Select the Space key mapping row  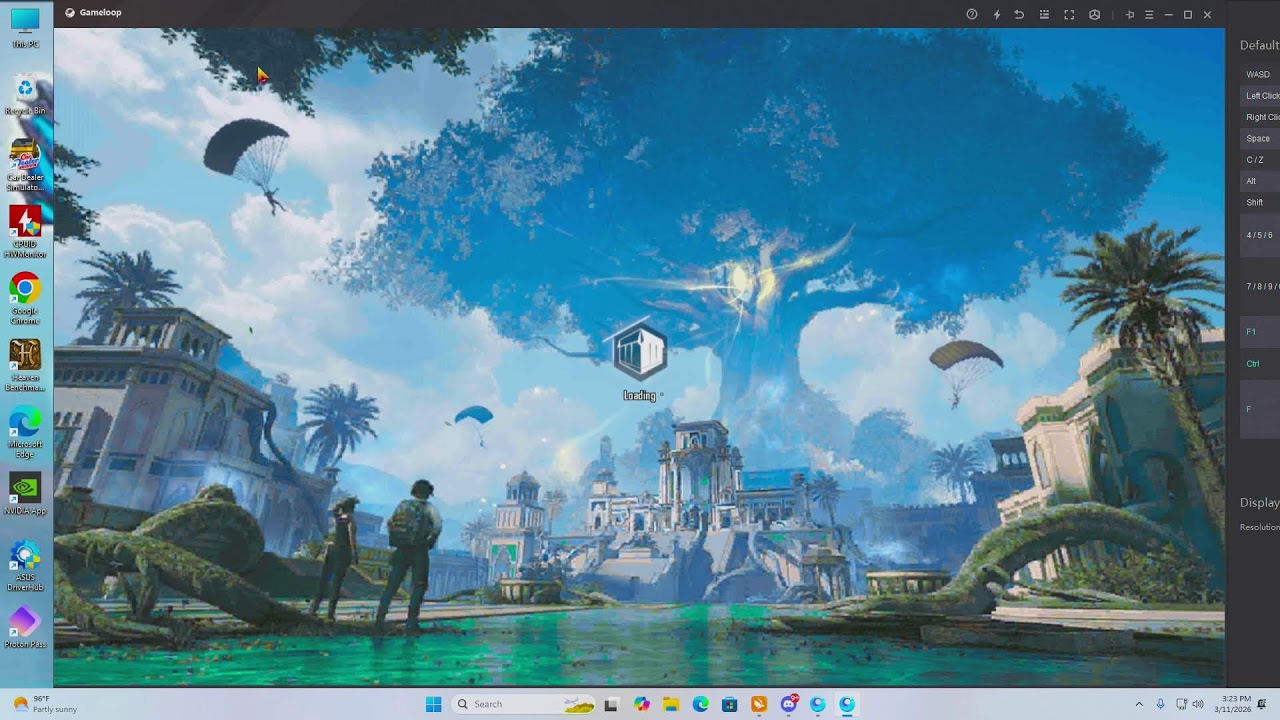point(1260,138)
